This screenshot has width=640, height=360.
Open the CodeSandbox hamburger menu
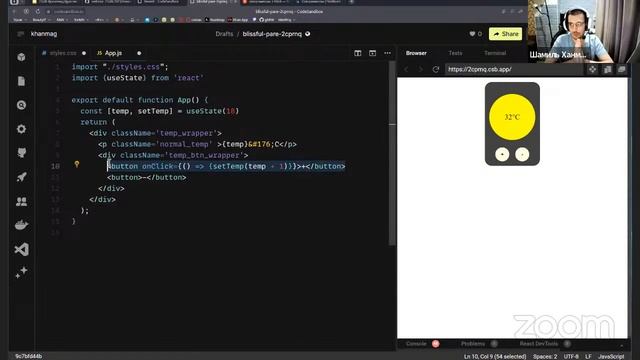(x=20, y=34)
